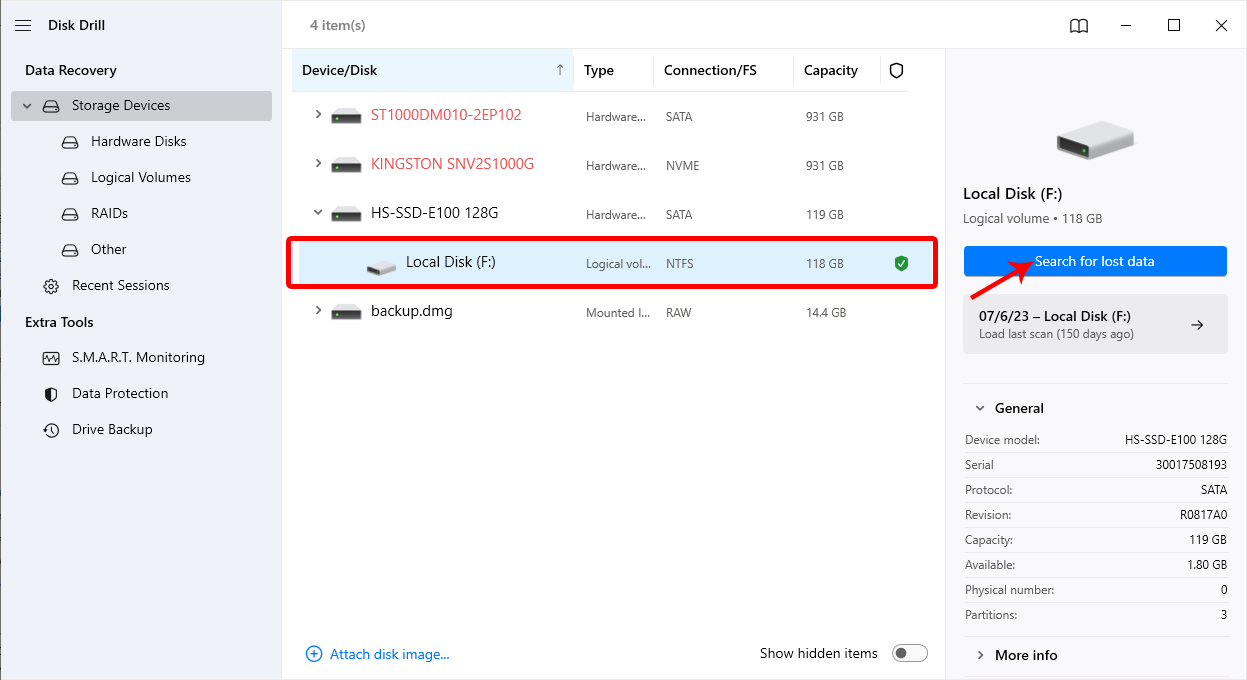Select Hardware Disks in sidebar
This screenshot has width=1247, height=680.
pos(139,141)
